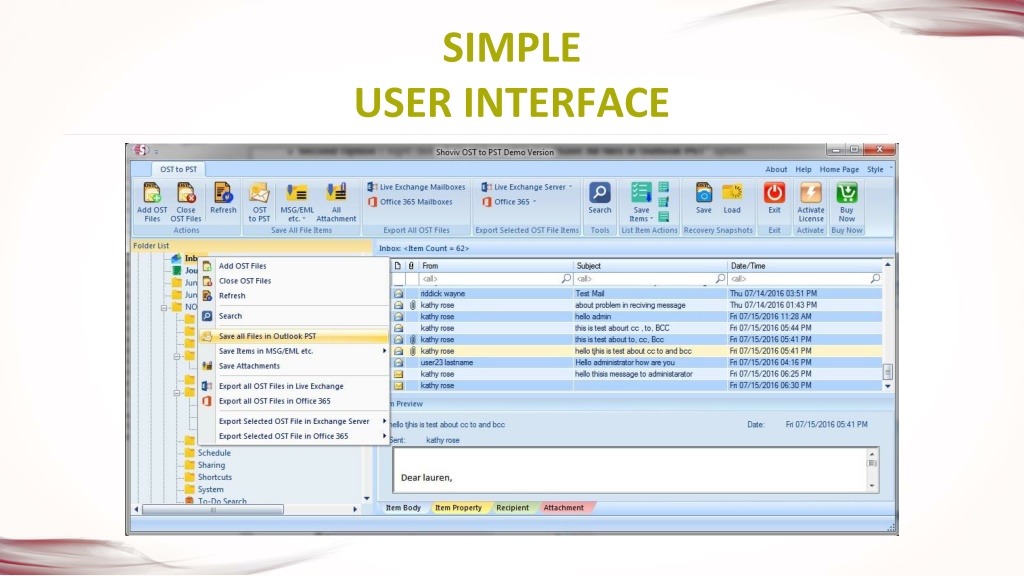Viewport: 1024px width, 576px height.
Task: Collapse the NO folder tree node
Action: click(x=164, y=308)
